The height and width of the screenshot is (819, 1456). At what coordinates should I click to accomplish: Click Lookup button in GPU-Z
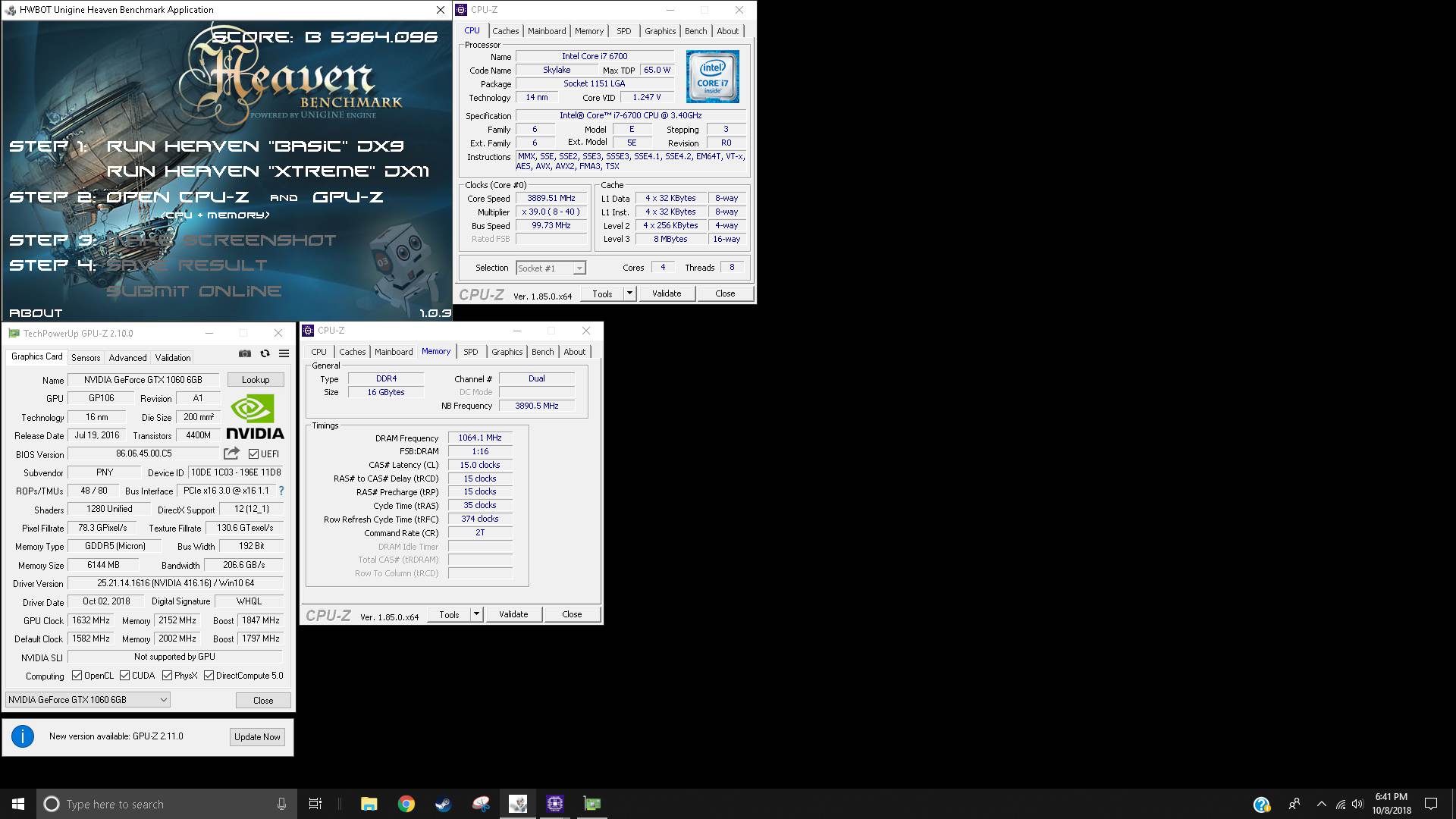click(256, 380)
